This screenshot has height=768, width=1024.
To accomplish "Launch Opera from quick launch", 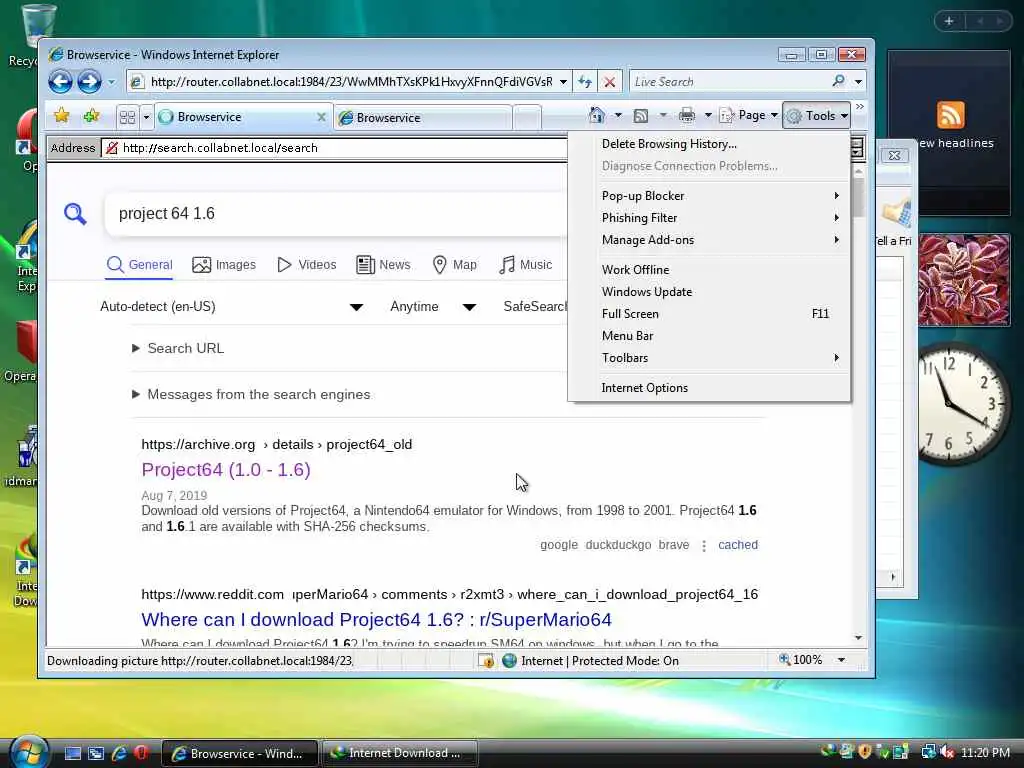I will tap(141, 752).
